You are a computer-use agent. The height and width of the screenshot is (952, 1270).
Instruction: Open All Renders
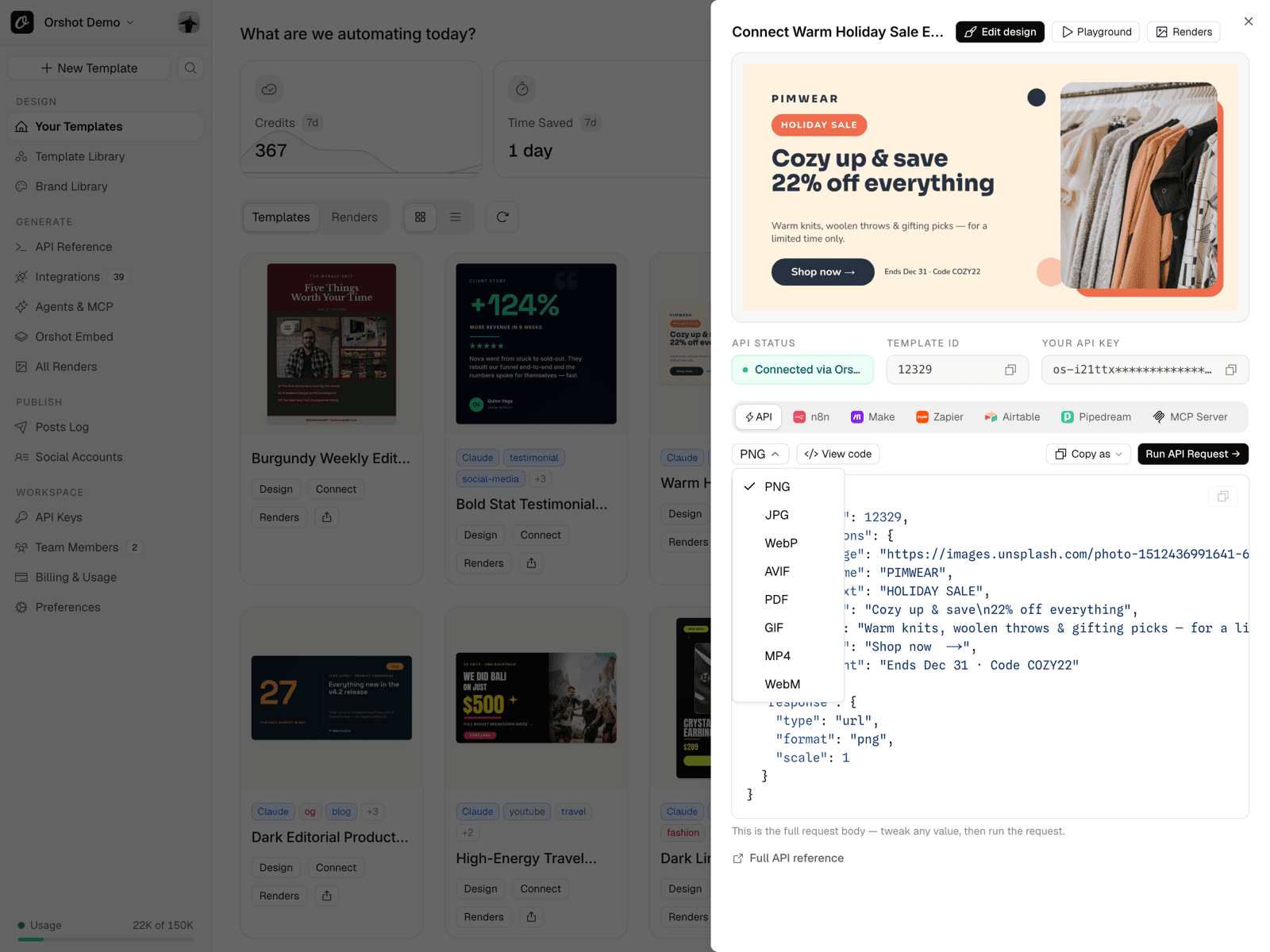(106, 367)
